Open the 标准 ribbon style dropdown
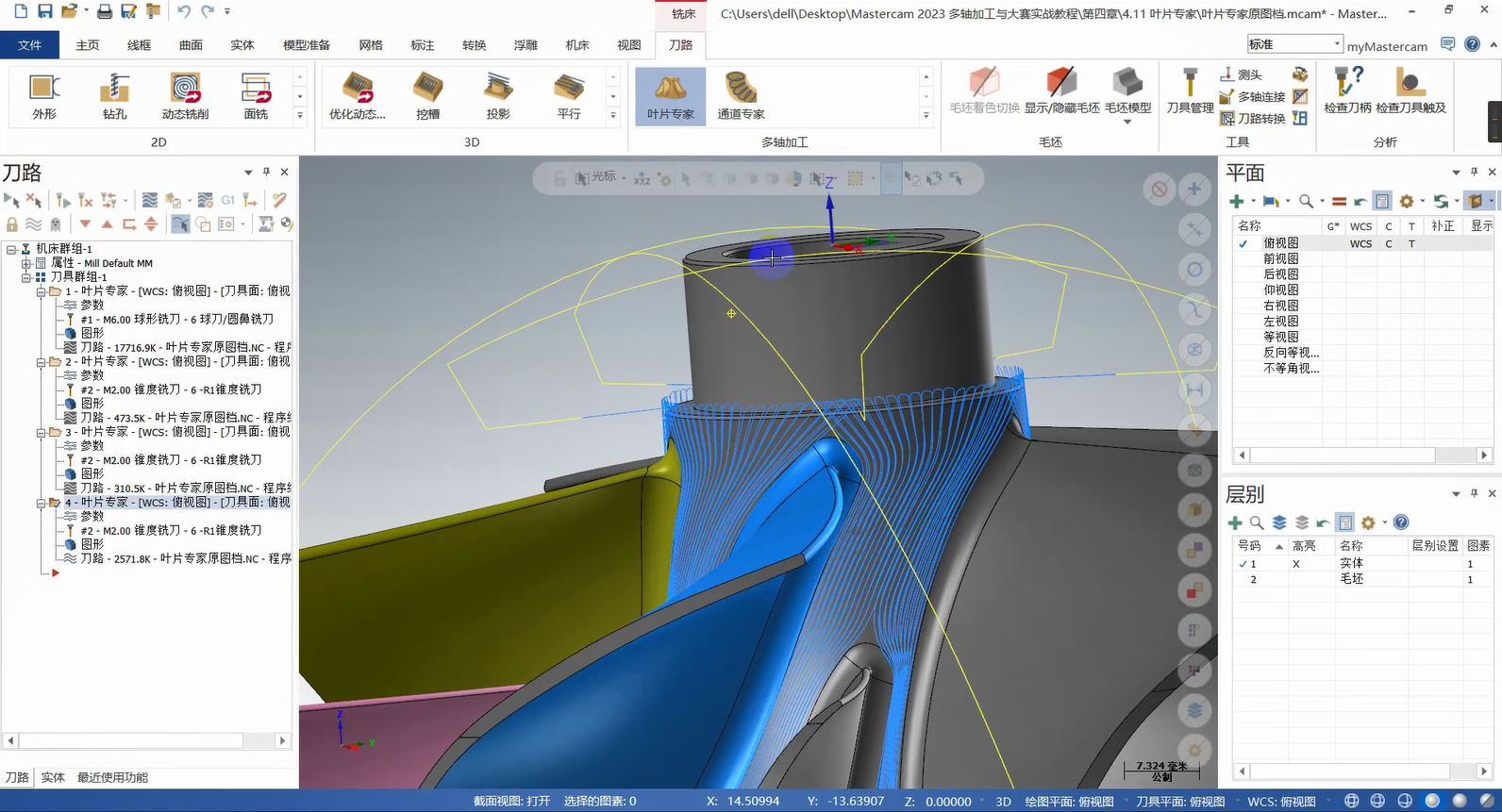Screen dimensions: 1502x812 1337,44
